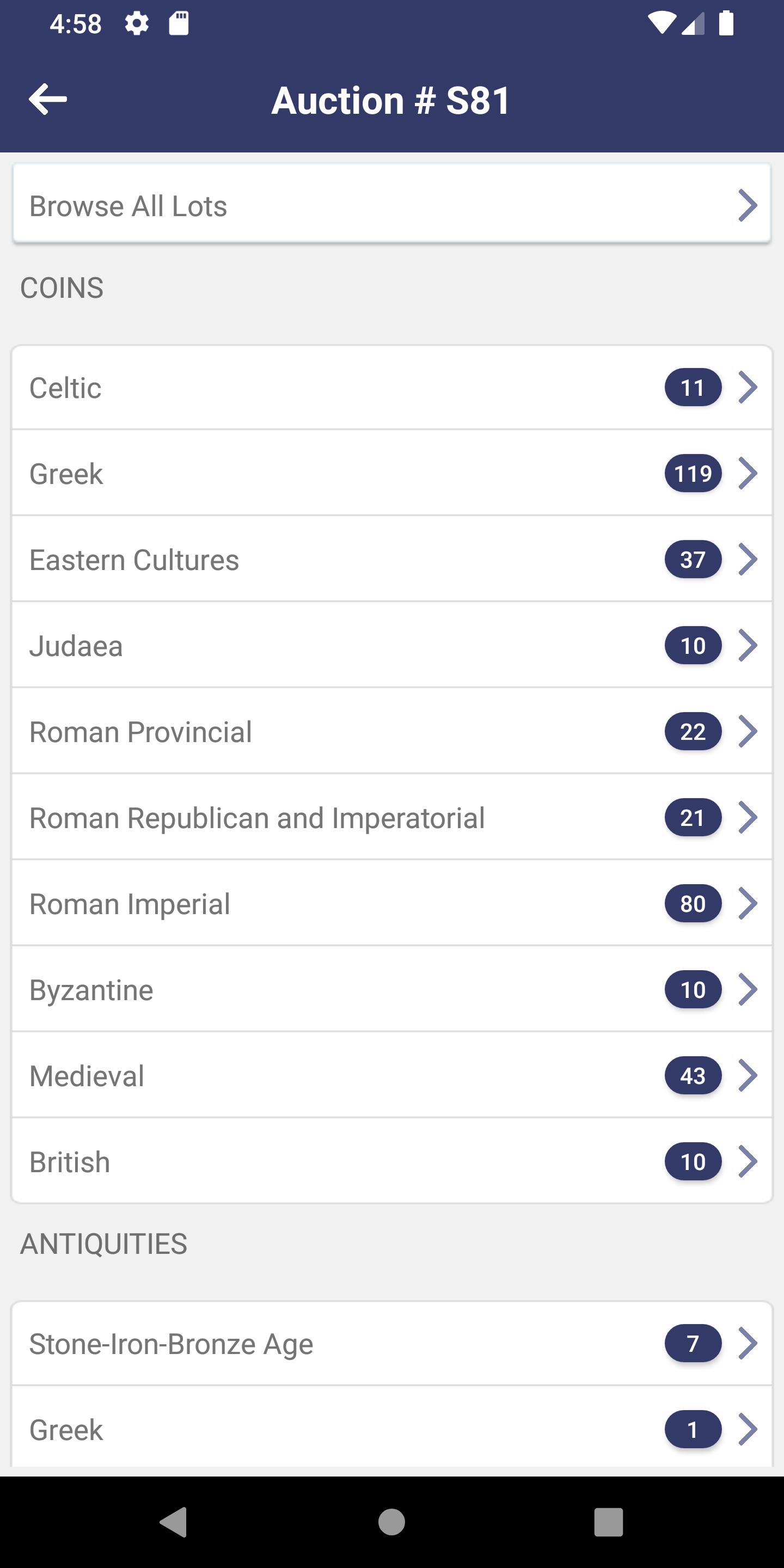Expand Roman Imperial chevron arrow
This screenshot has width=784, height=1568.
pyautogui.click(x=748, y=903)
